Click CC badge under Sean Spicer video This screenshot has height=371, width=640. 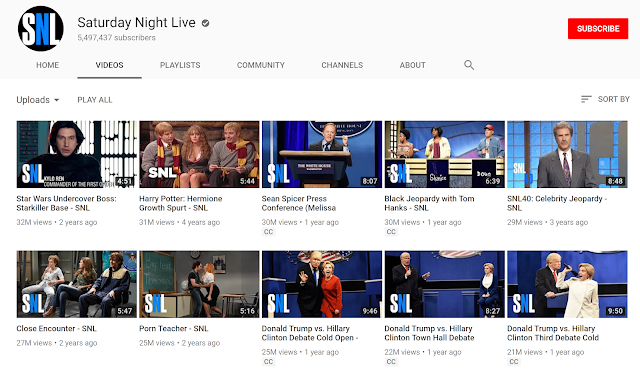pos(268,232)
